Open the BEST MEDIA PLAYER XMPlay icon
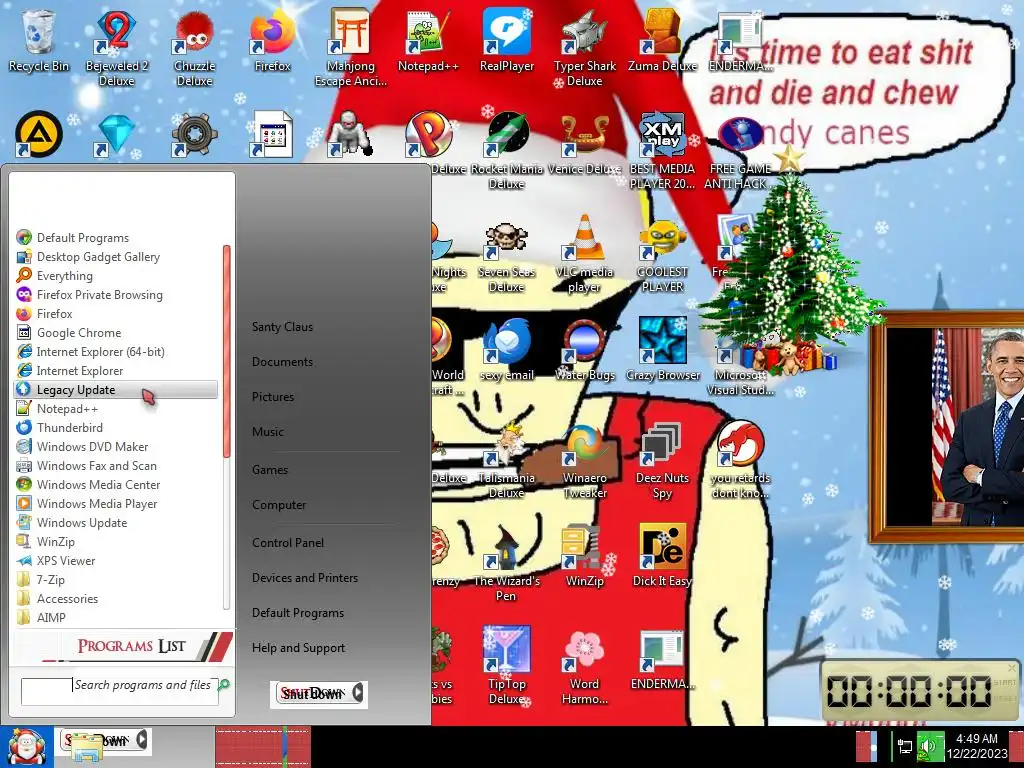 662,152
